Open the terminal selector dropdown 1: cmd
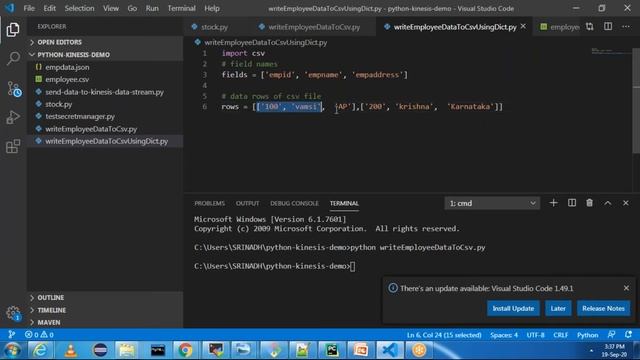The width and height of the screenshot is (640, 360). point(492,203)
